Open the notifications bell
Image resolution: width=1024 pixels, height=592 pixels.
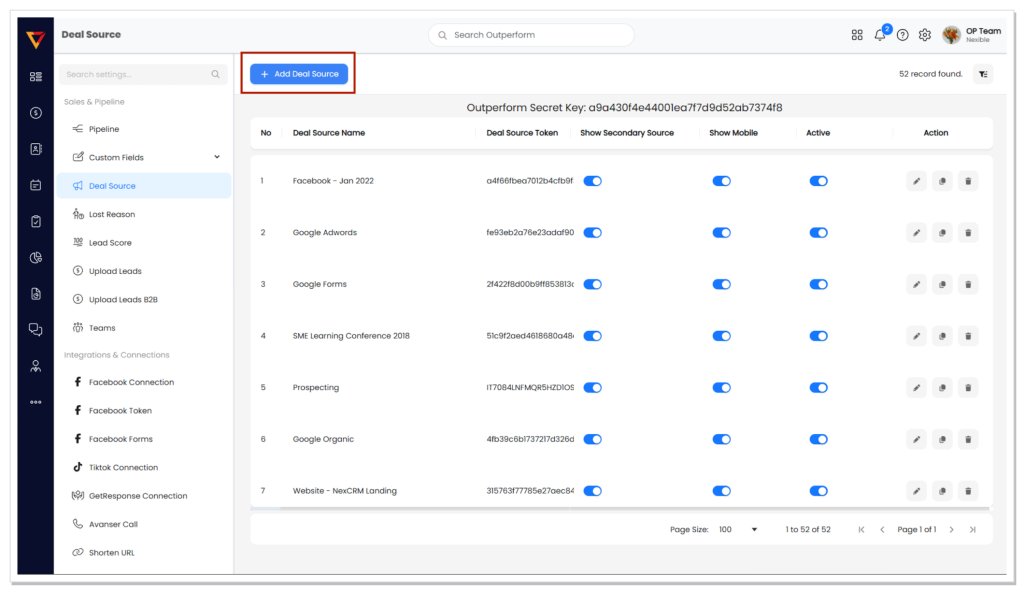point(880,35)
